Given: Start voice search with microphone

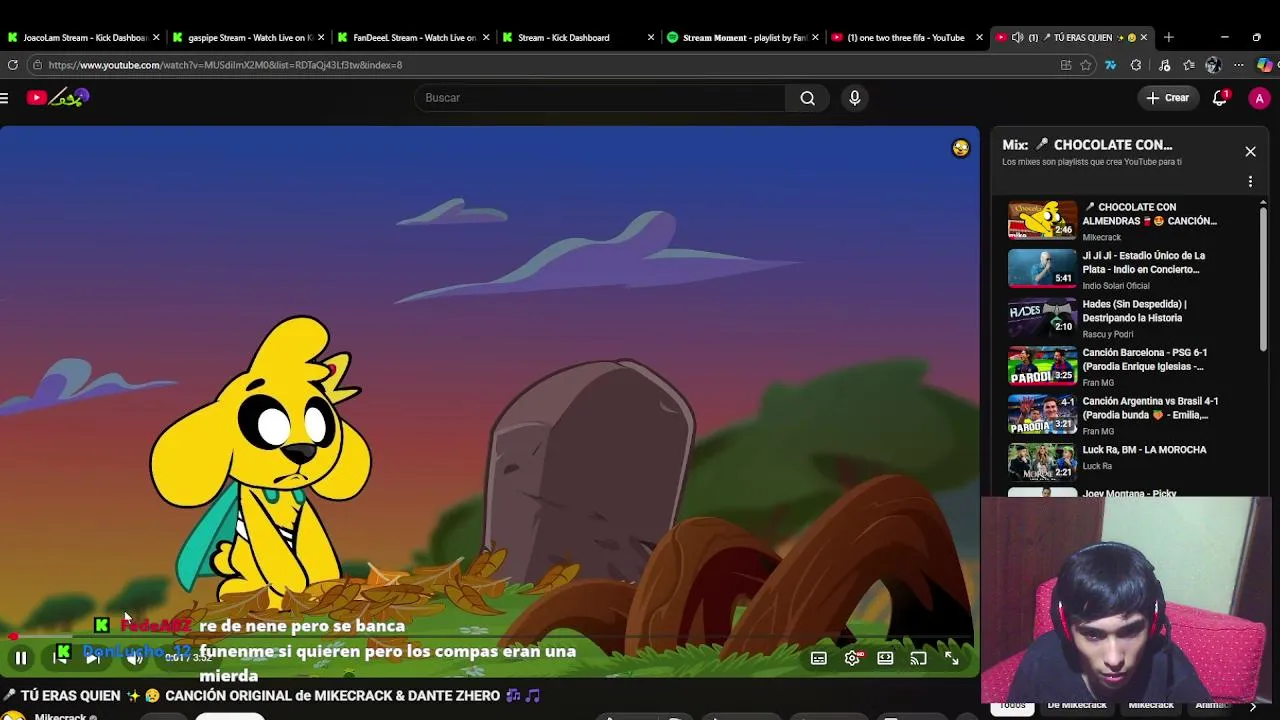Looking at the screenshot, I should 854,97.
